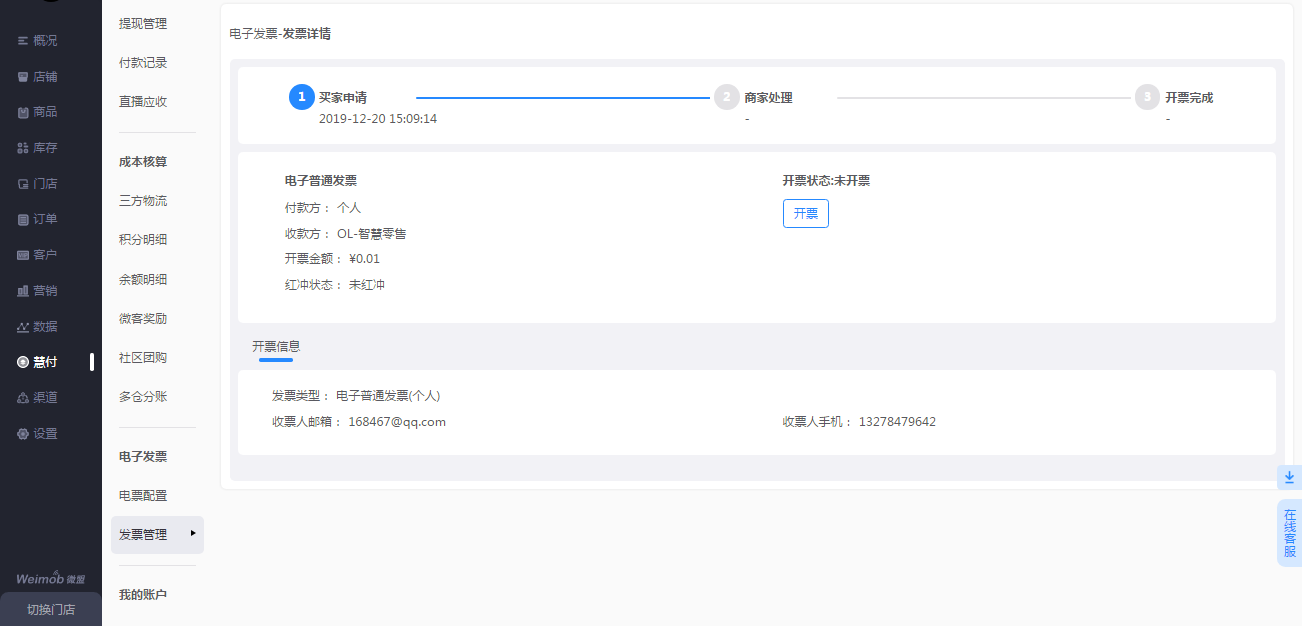
Task: Open 付款记录 in the submenu
Action: coord(143,63)
